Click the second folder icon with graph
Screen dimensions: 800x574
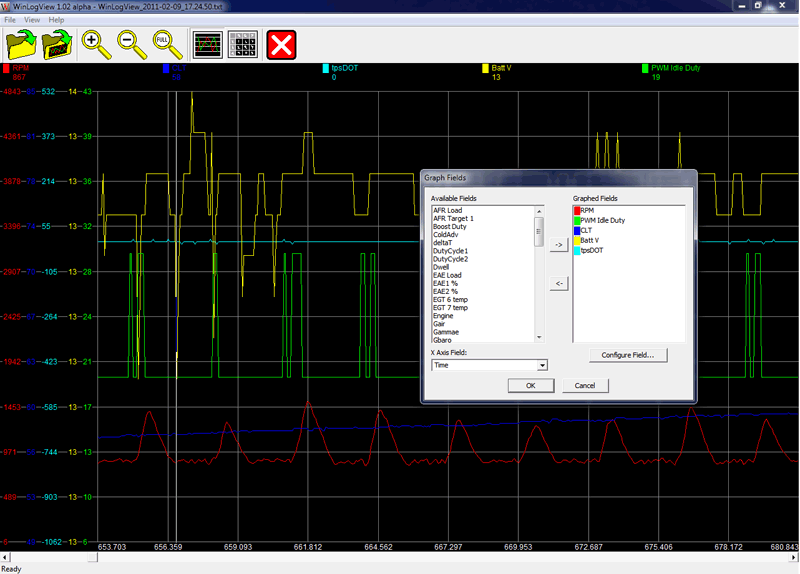point(58,45)
